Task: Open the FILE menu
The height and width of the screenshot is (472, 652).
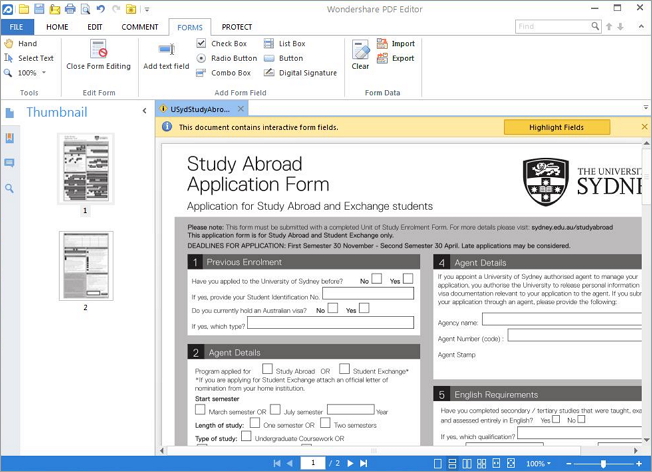Action: click(x=17, y=27)
